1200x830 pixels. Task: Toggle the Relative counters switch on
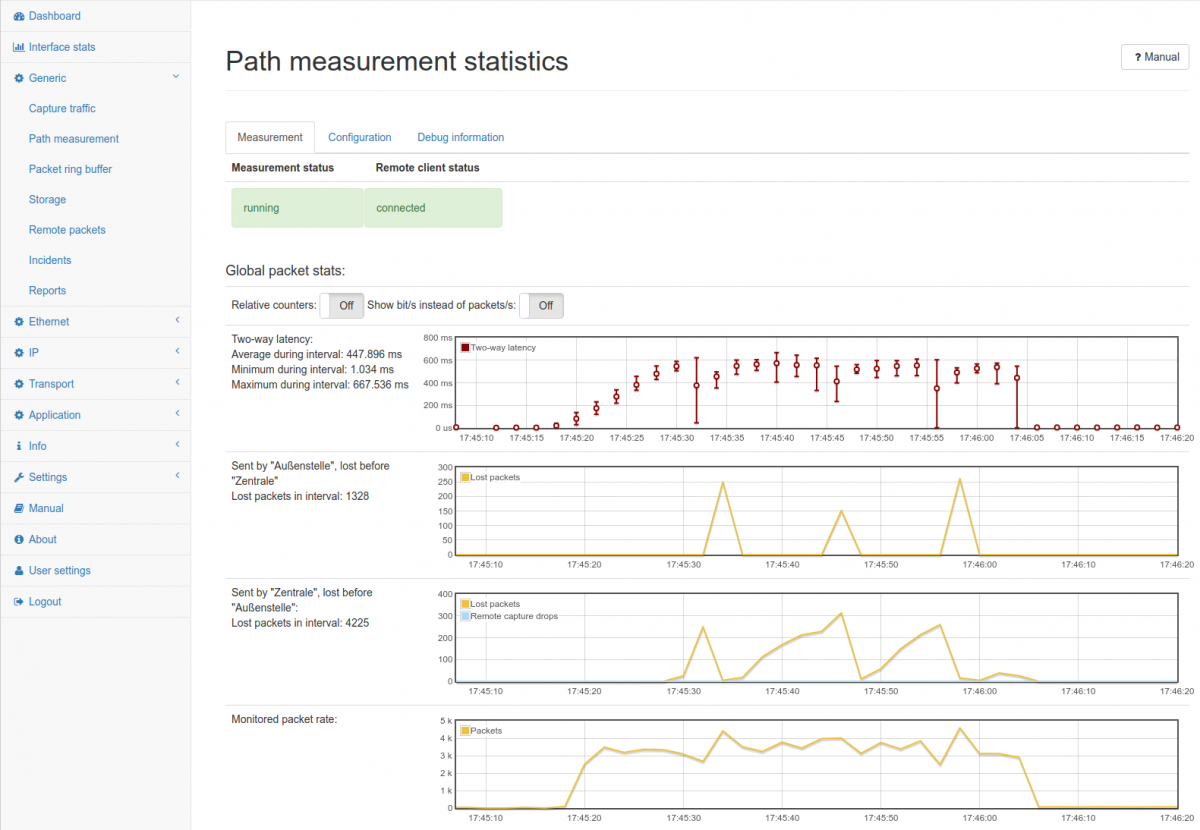[x=341, y=305]
